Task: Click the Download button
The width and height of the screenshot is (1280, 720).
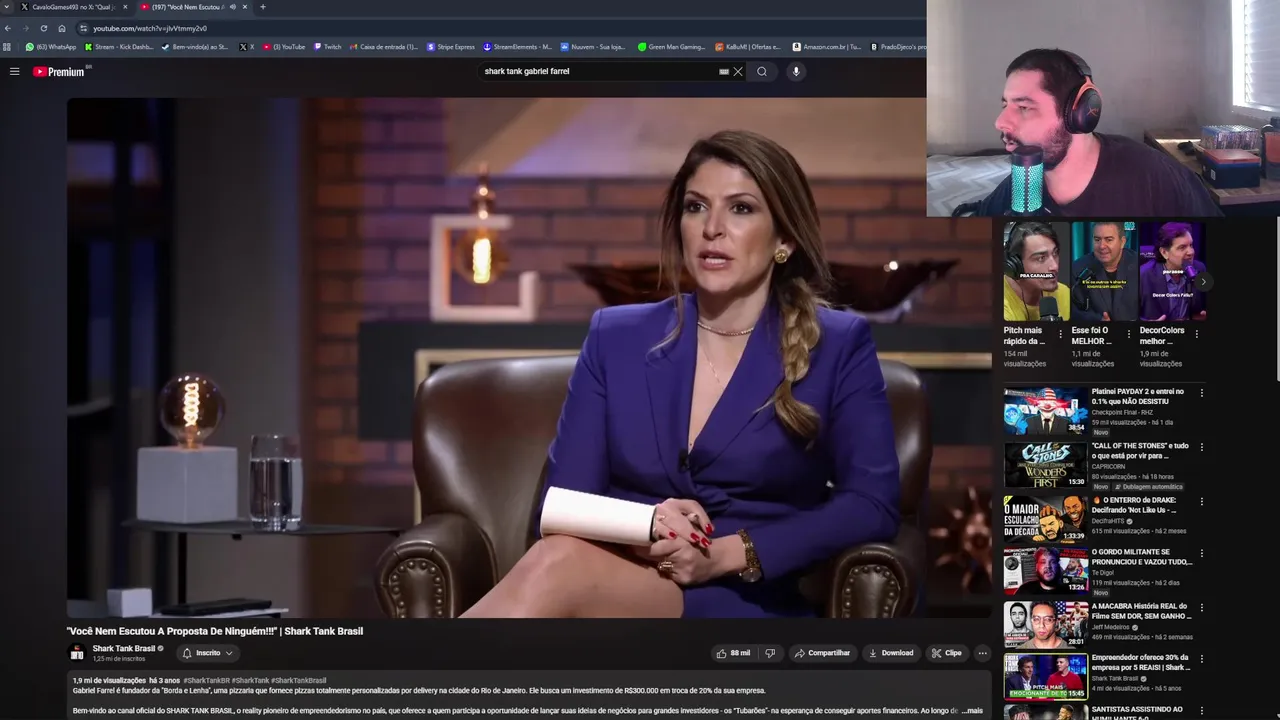Action: (x=891, y=653)
